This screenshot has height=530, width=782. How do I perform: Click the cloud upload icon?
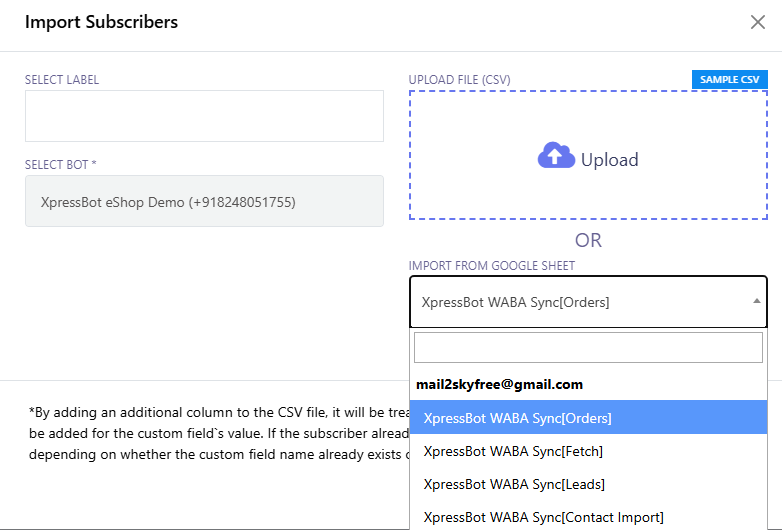tap(556, 157)
